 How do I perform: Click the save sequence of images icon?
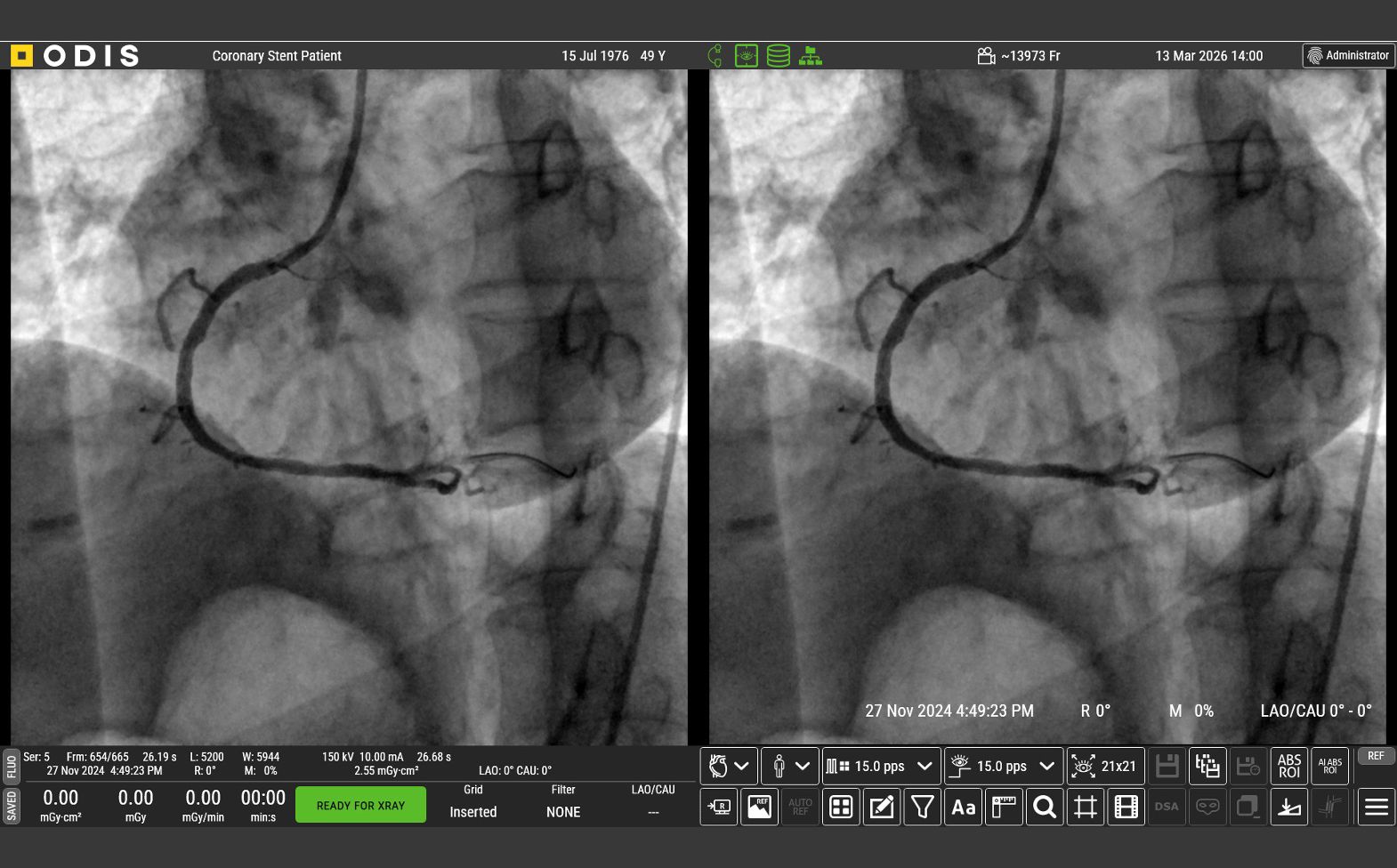[x=1207, y=766]
